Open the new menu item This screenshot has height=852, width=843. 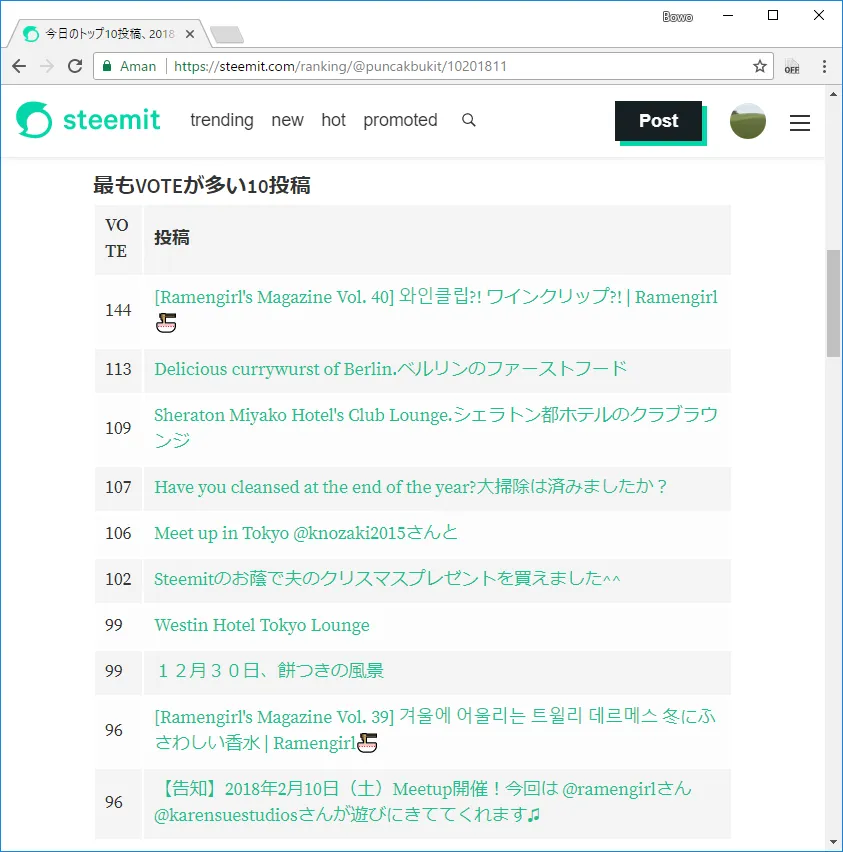coord(288,120)
